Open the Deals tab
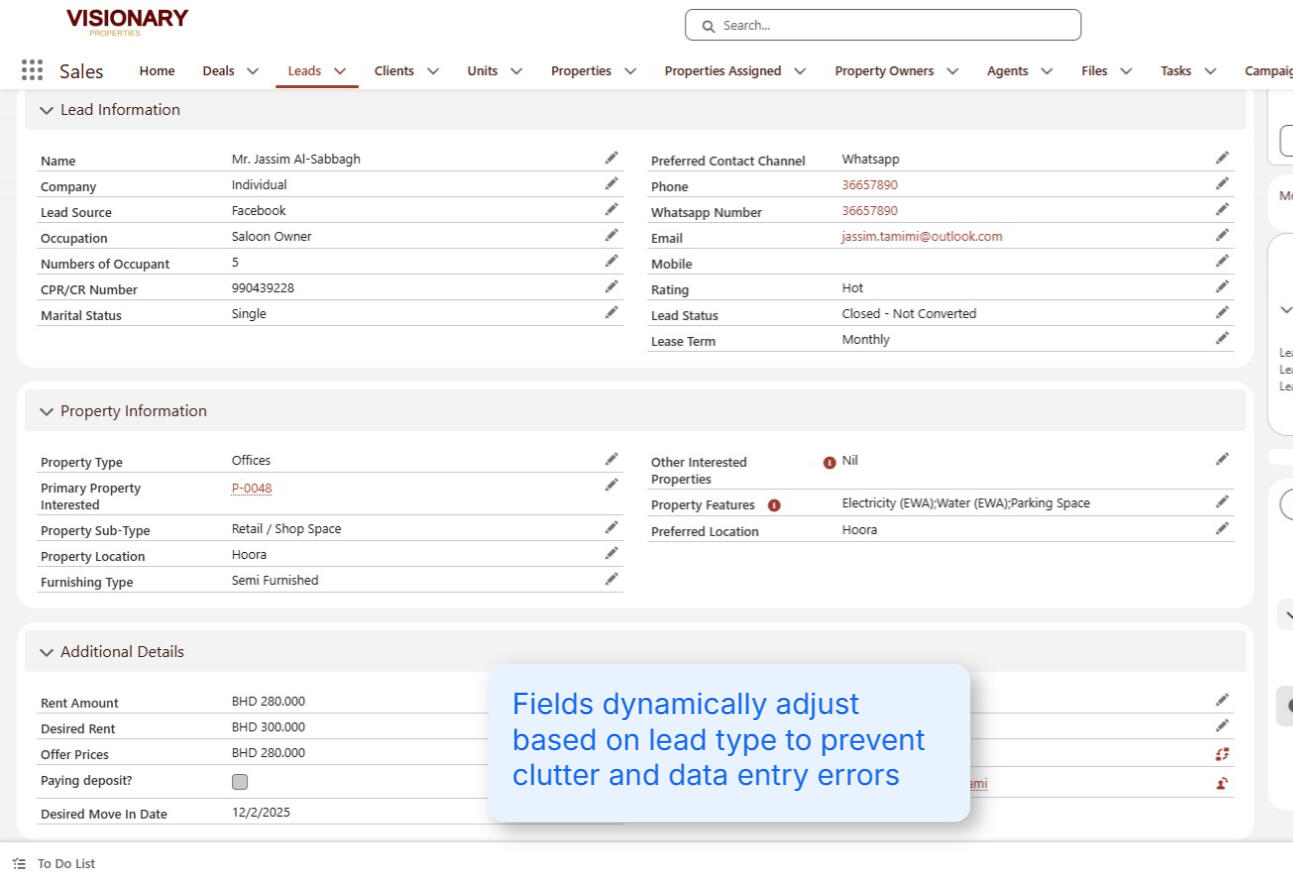The height and width of the screenshot is (882, 1293). tap(219, 71)
